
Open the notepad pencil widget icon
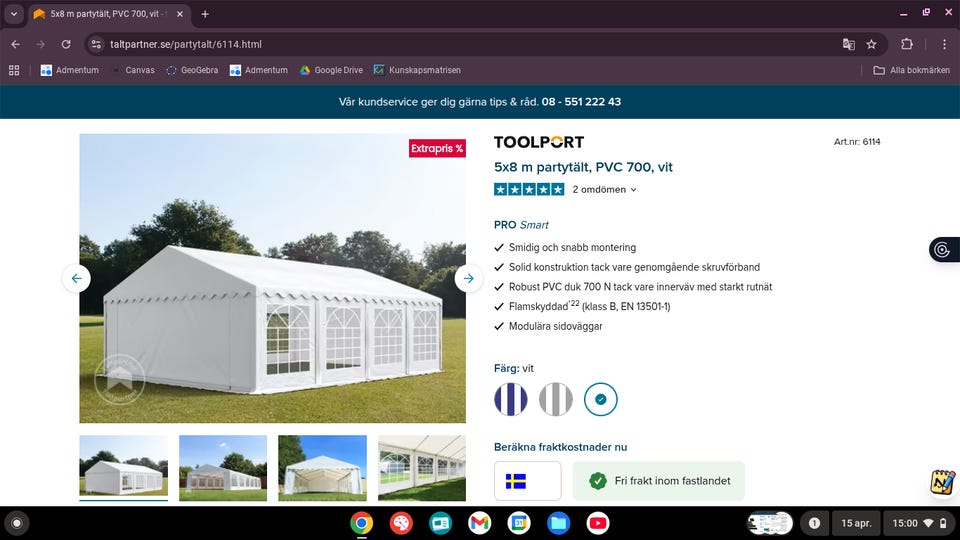tap(943, 482)
